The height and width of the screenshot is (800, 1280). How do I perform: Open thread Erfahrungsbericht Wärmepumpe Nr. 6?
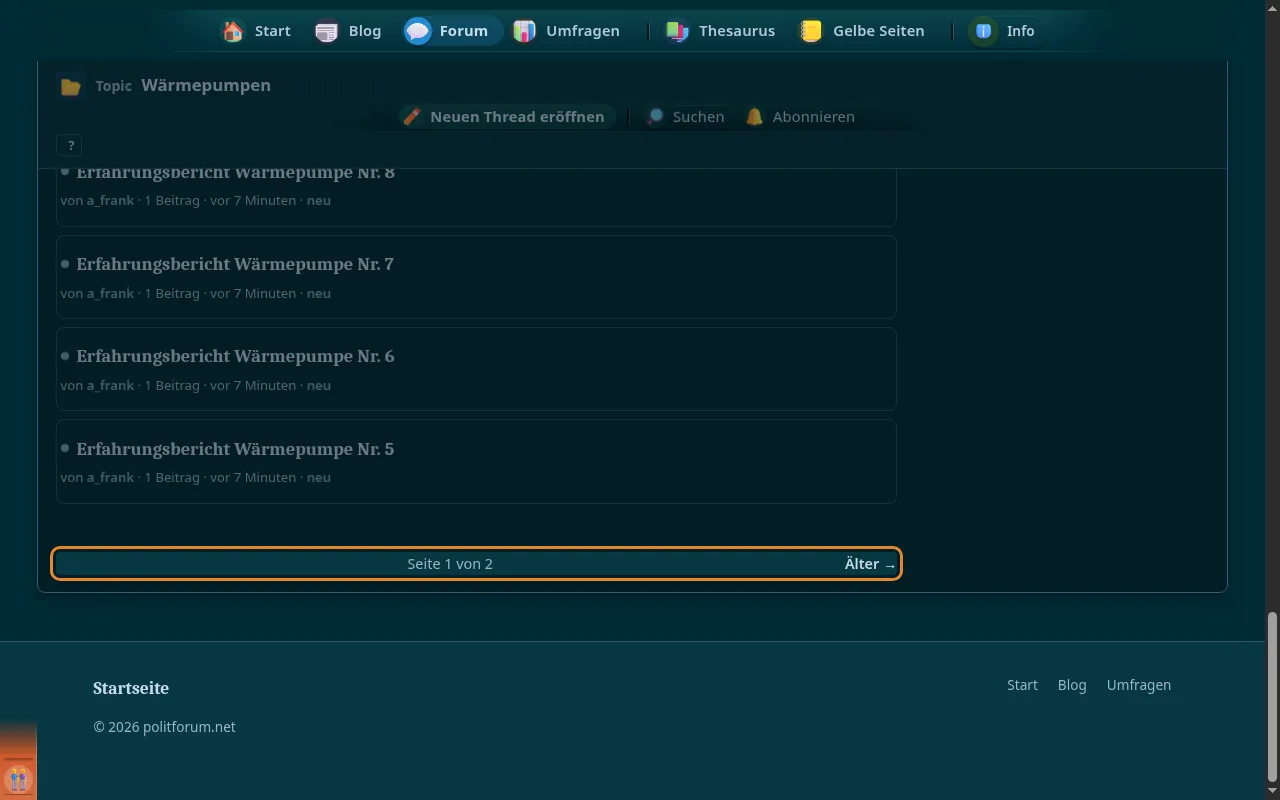(x=235, y=356)
